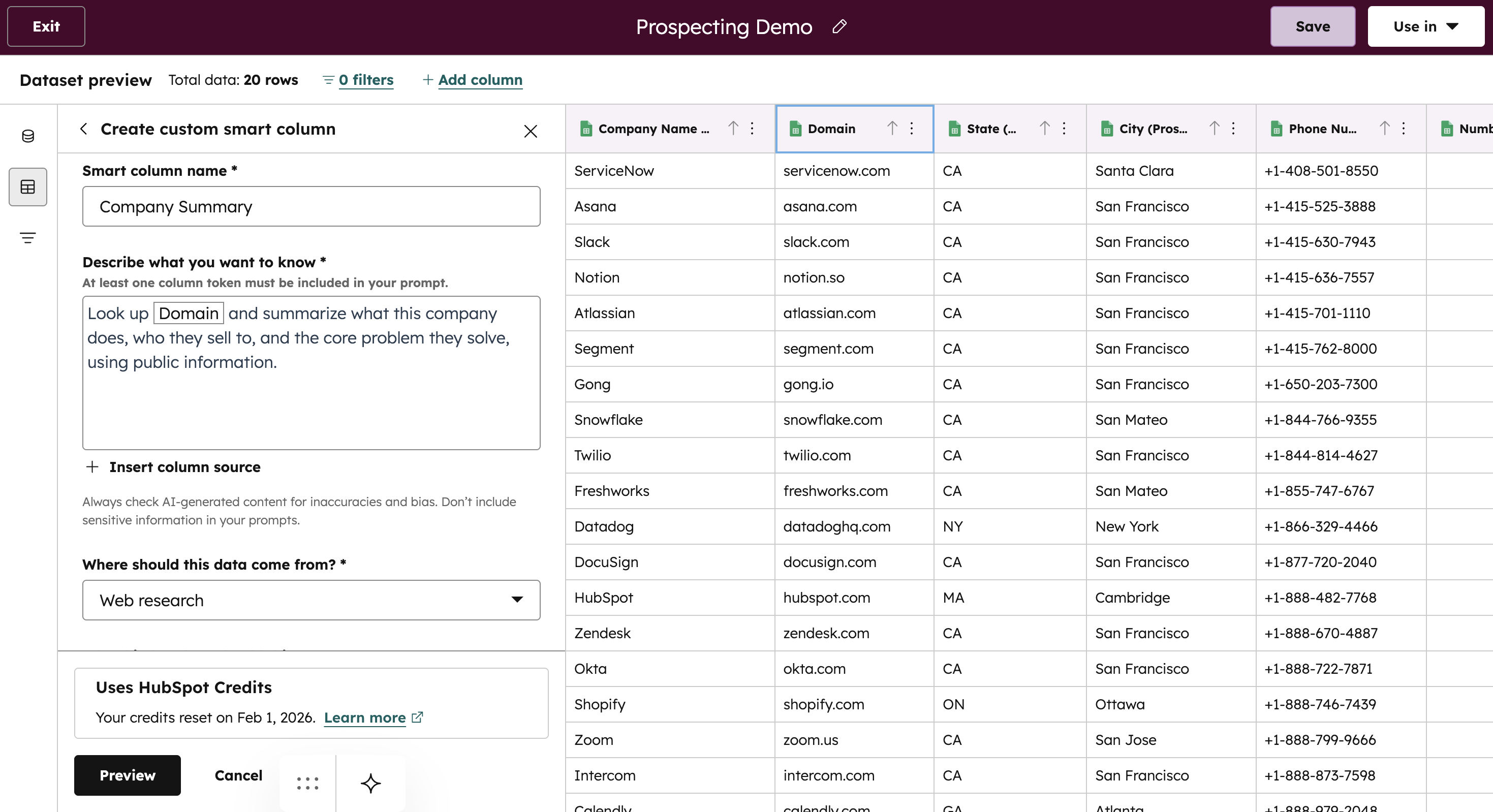Go back using the left chevron arrow

tap(84, 129)
